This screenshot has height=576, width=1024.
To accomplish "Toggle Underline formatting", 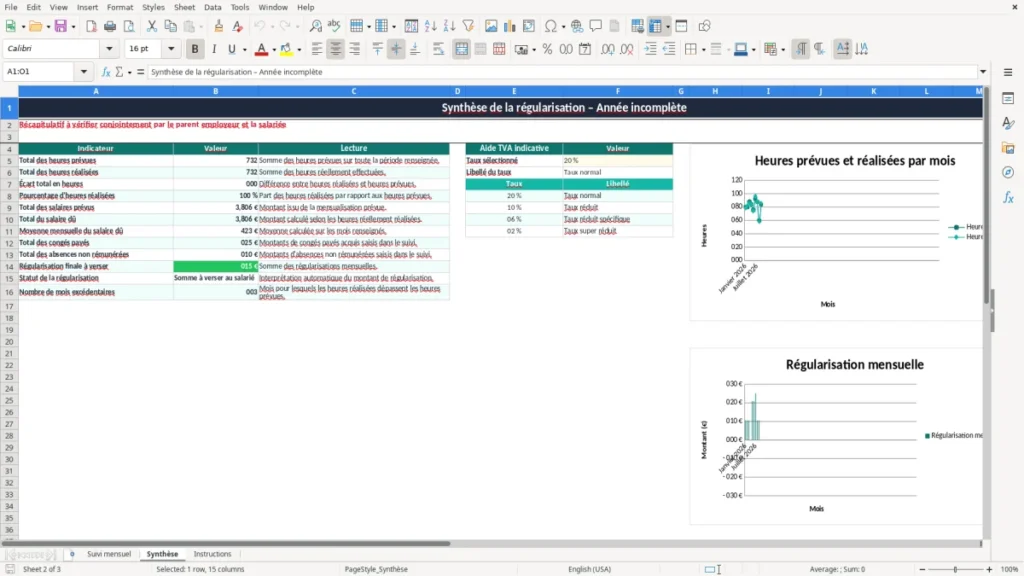I will click(x=232, y=49).
